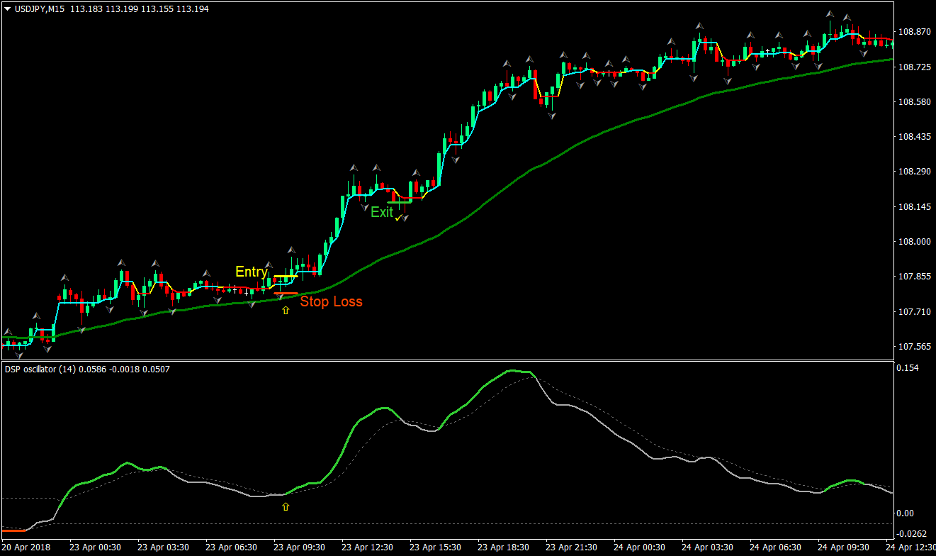Screen dimensions: 936x556
Task: Click the -0.0262 oscillator scale value
Action: click(x=912, y=533)
